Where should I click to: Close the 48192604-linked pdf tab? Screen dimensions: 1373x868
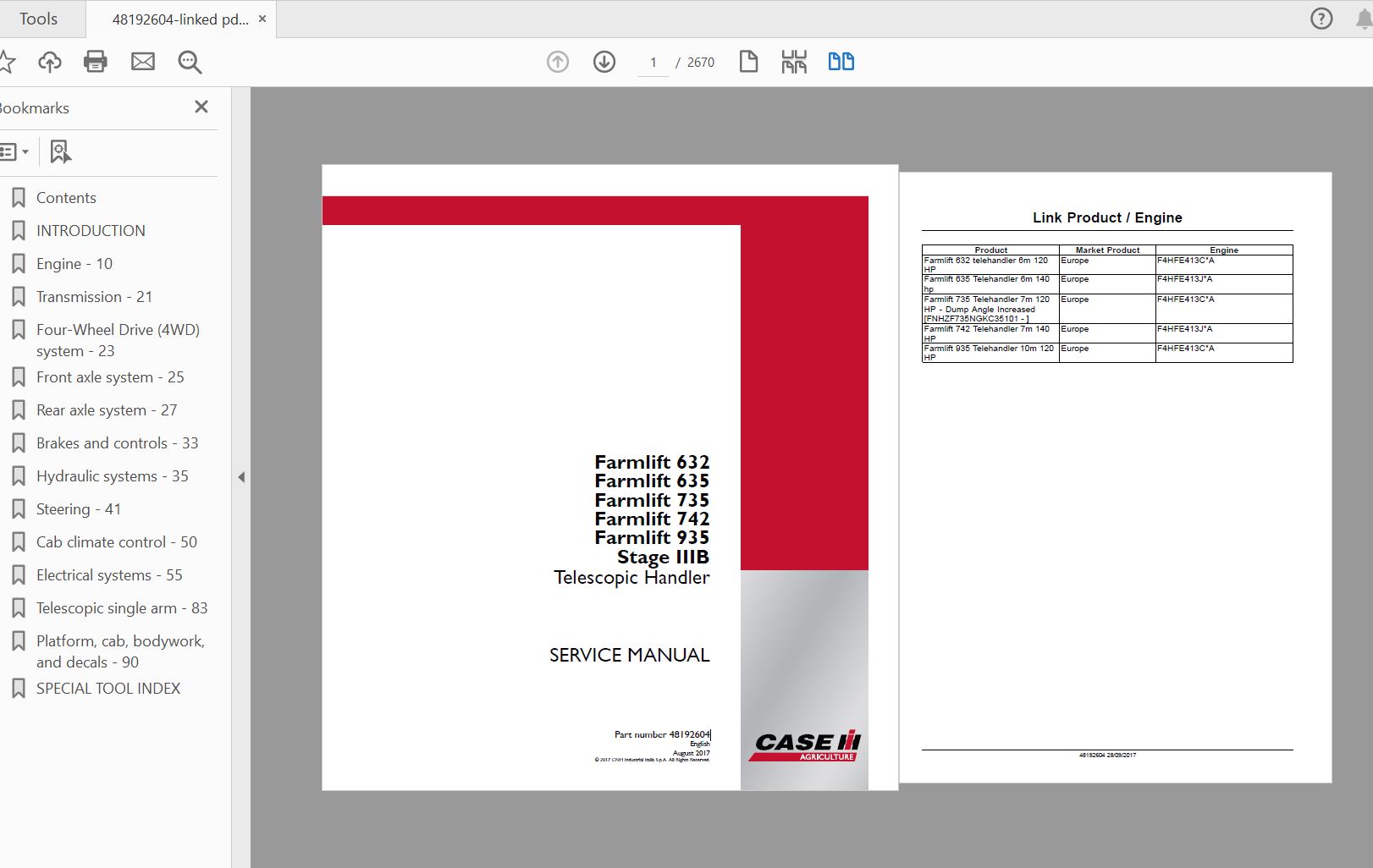262,19
